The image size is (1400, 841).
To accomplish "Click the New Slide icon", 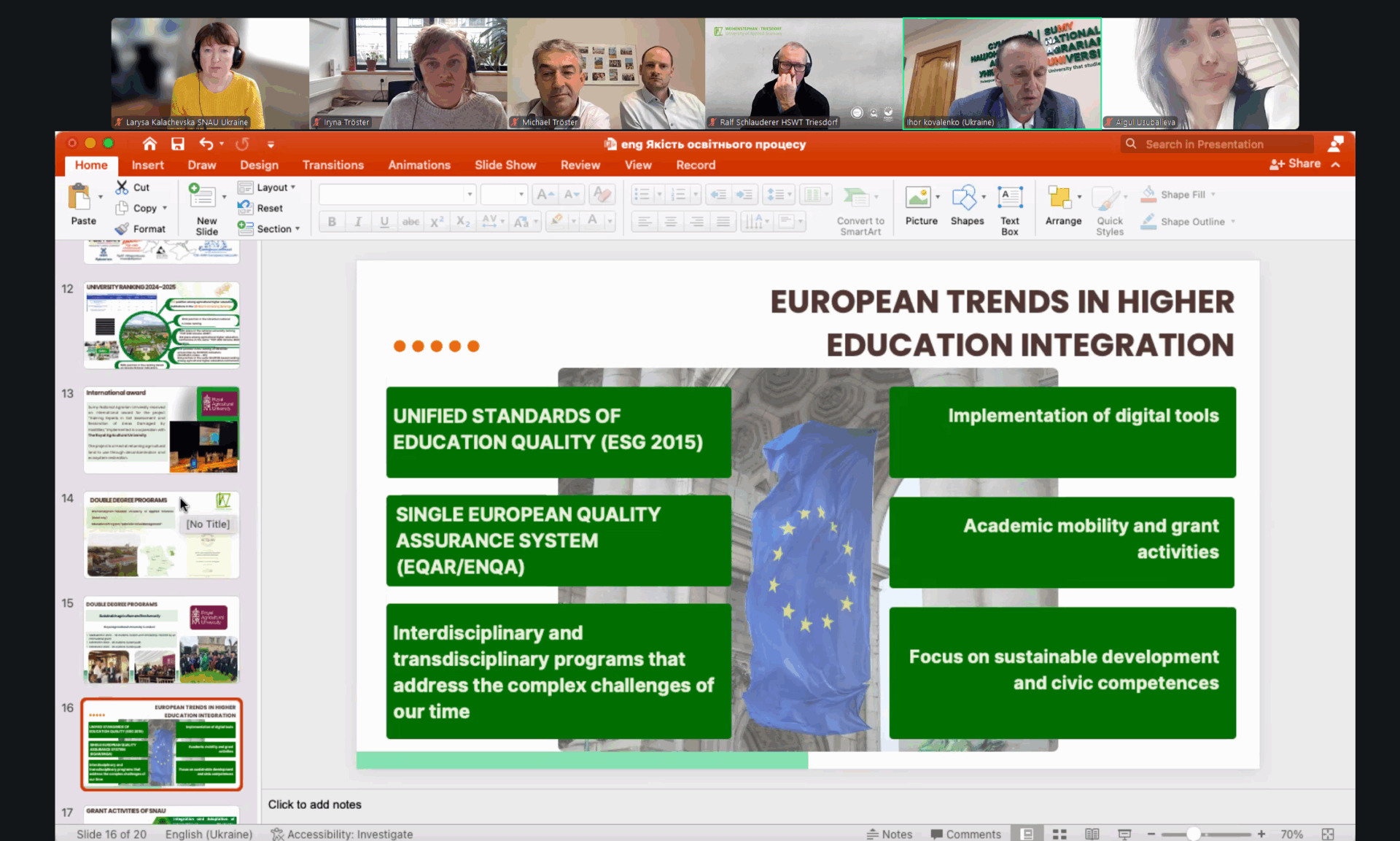I will (203, 198).
